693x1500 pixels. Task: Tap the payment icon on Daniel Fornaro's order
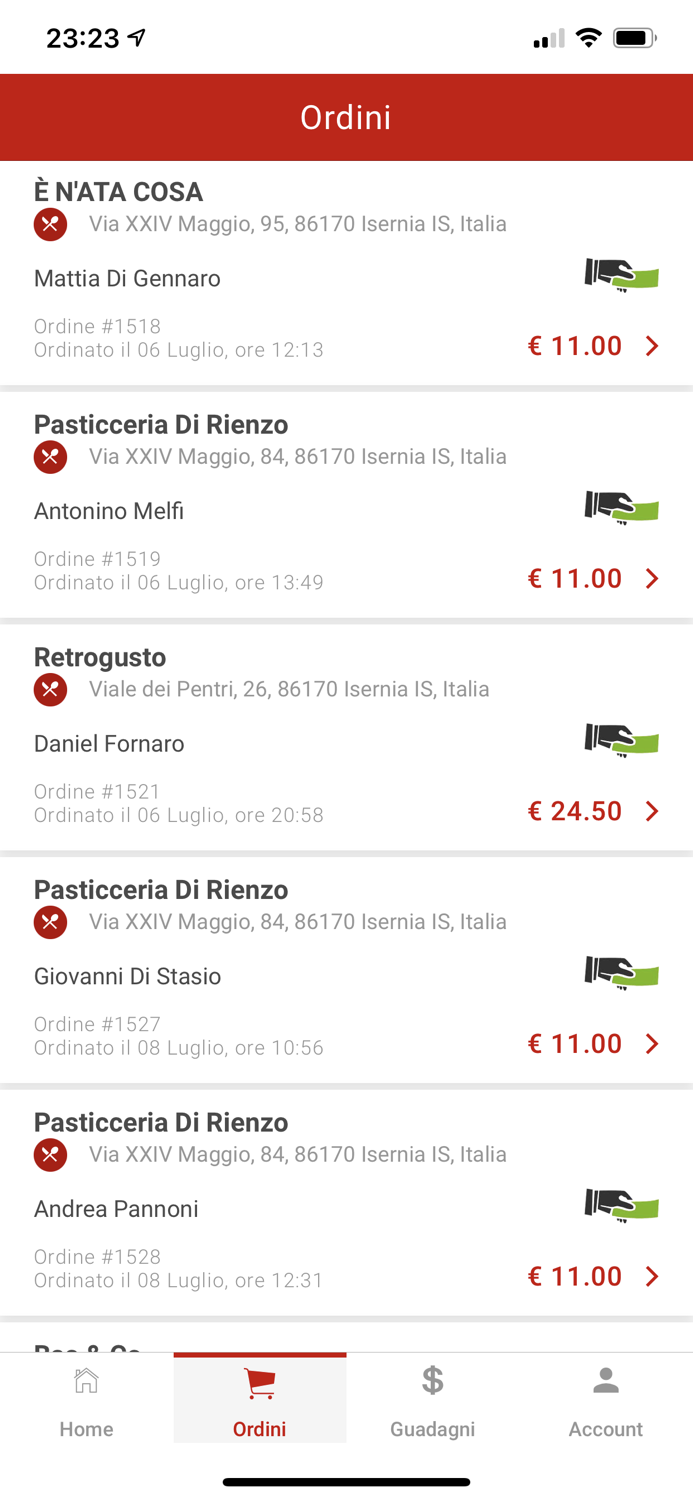point(622,739)
